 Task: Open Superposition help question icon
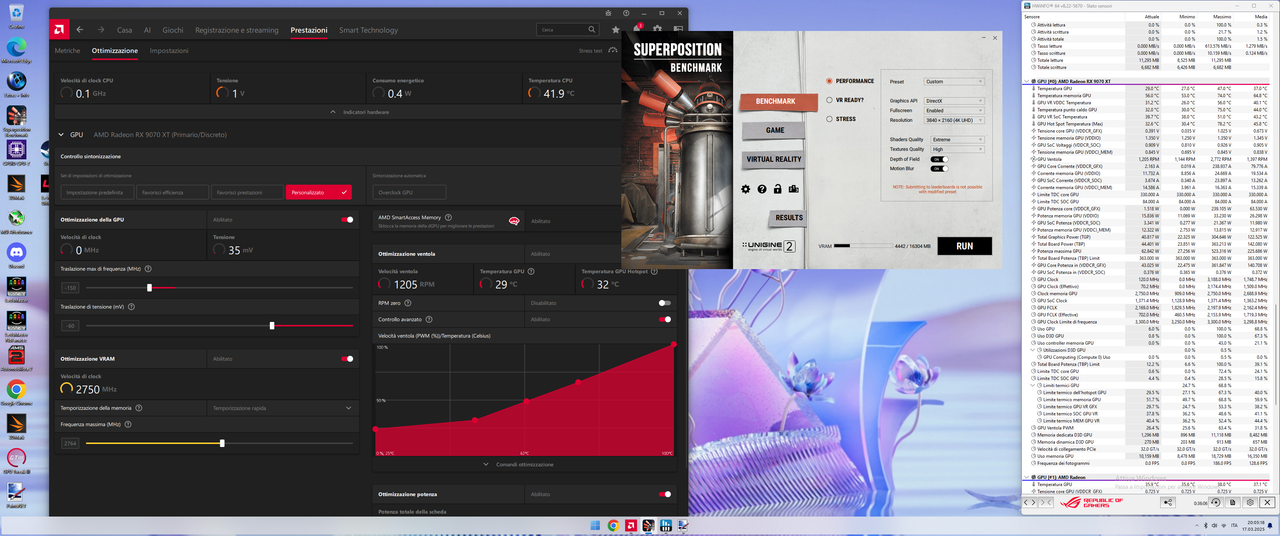762,189
